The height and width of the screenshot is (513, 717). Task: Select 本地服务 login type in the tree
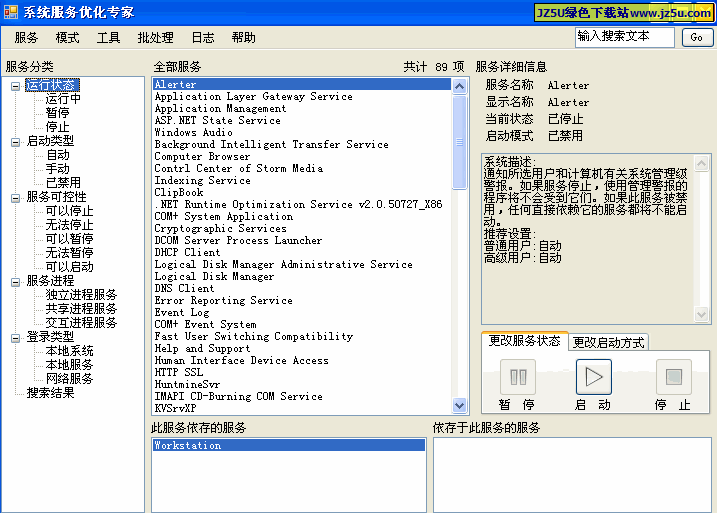[x=70, y=364]
